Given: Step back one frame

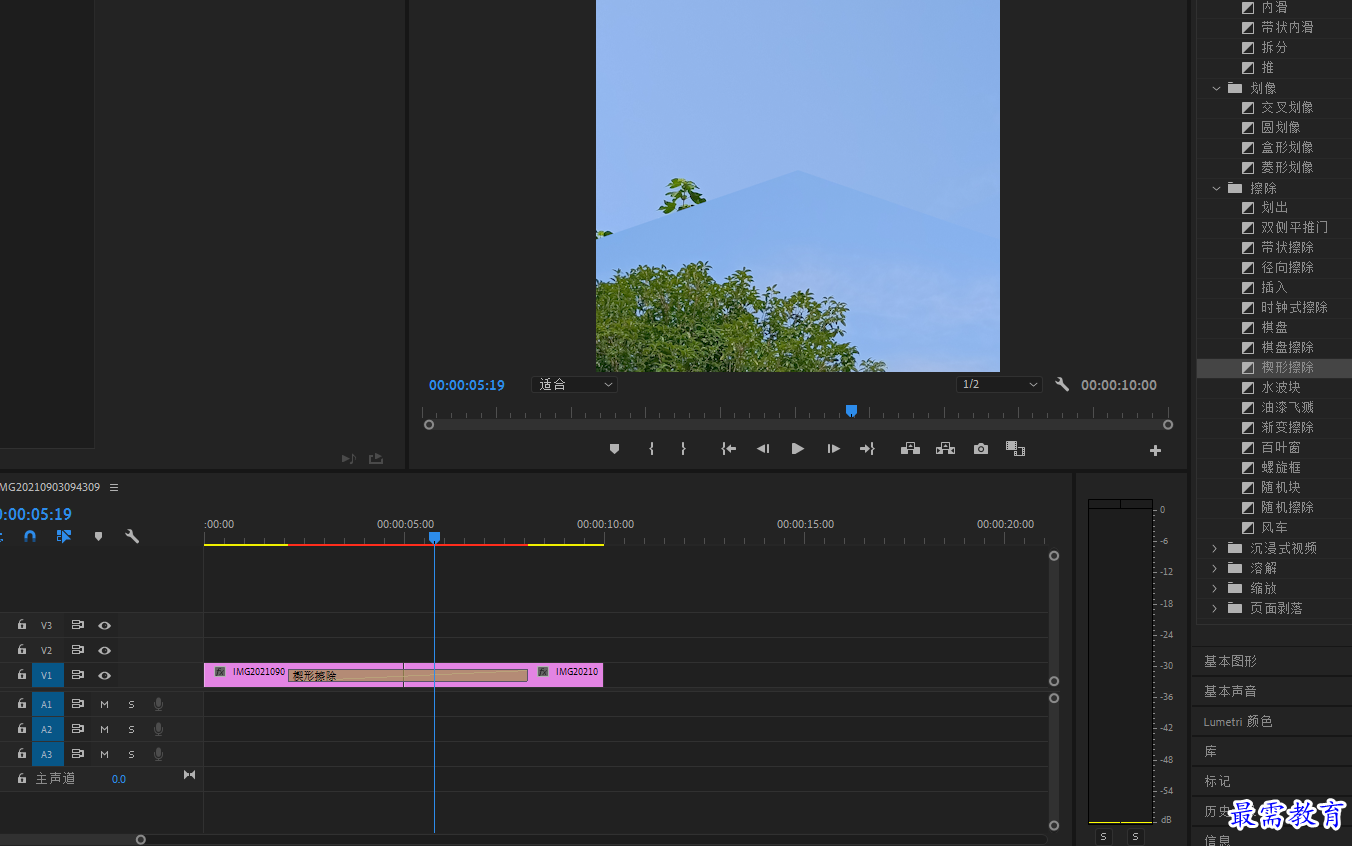Looking at the screenshot, I should coord(763,449).
